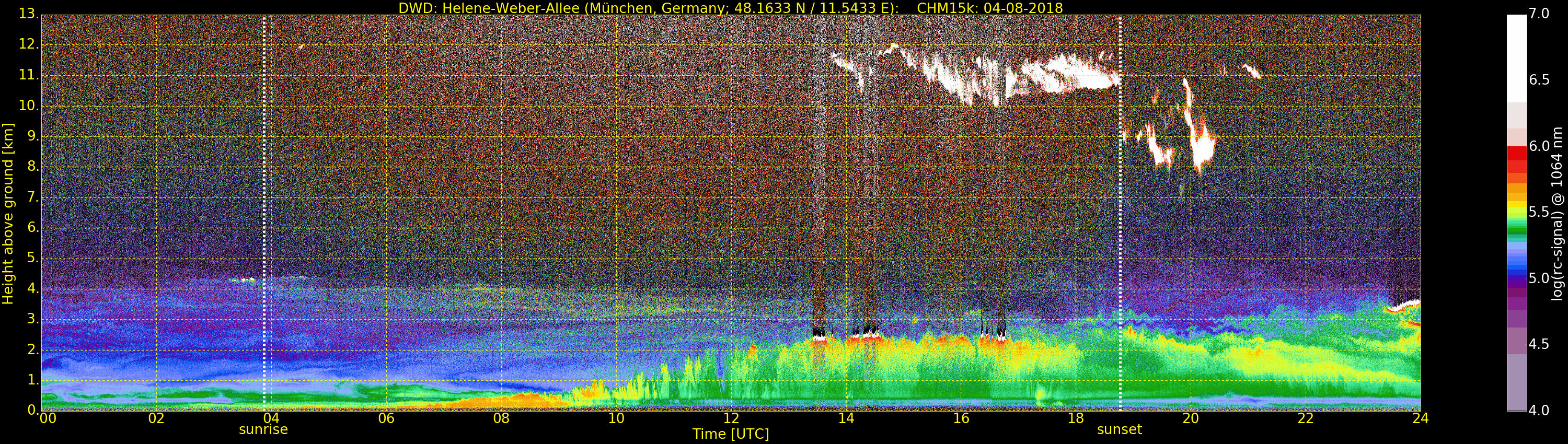The height and width of the screenshot is (444, 1568).
Task: Click the '1.' height axis tick label
Action: [x=33, y=380]
